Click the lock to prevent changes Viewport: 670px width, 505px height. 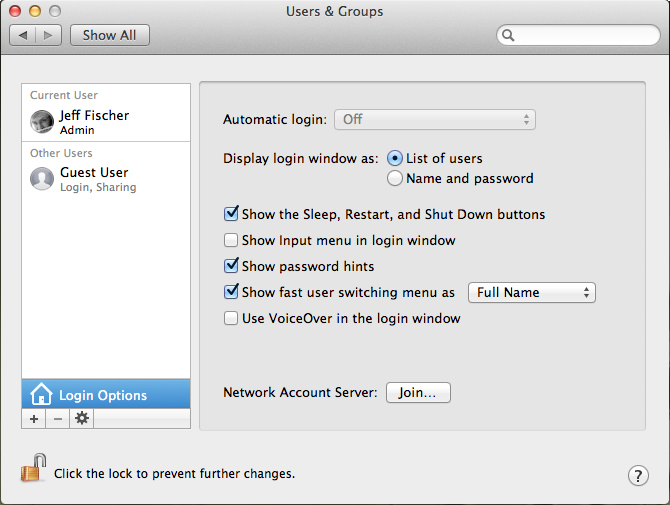click(34, 468)
